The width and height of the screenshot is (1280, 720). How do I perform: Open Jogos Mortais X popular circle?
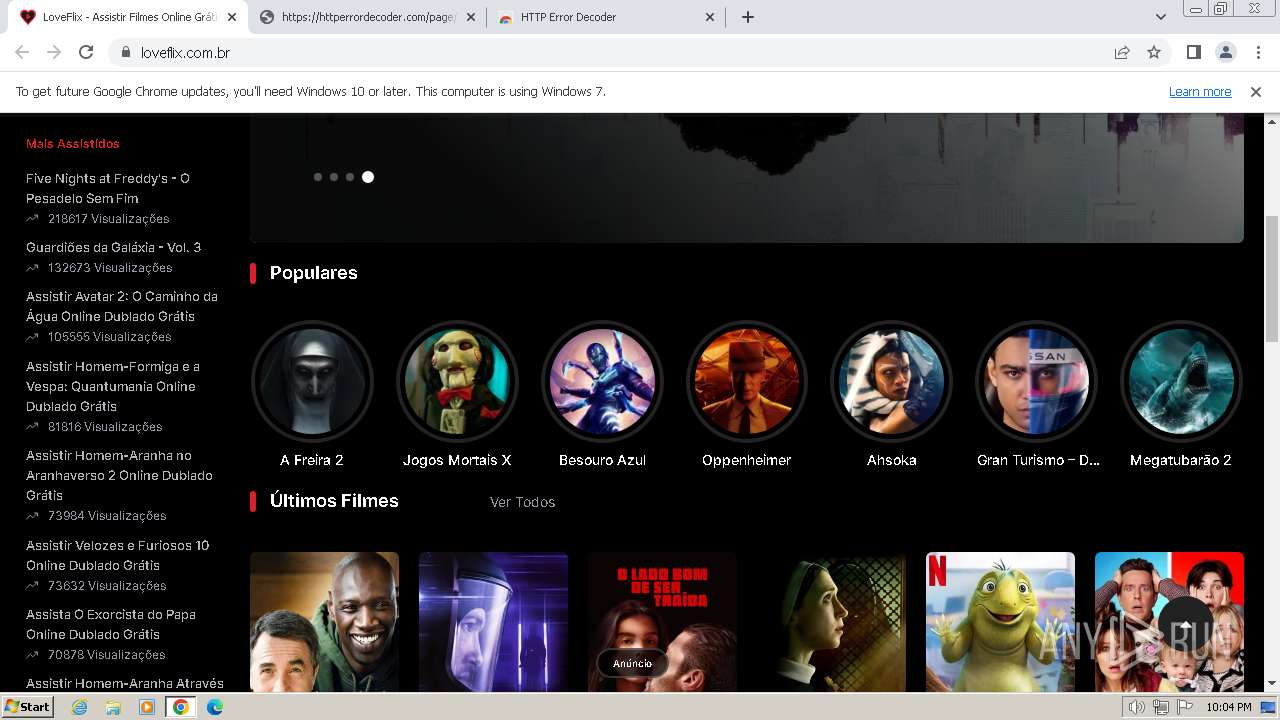coord(457,381)
